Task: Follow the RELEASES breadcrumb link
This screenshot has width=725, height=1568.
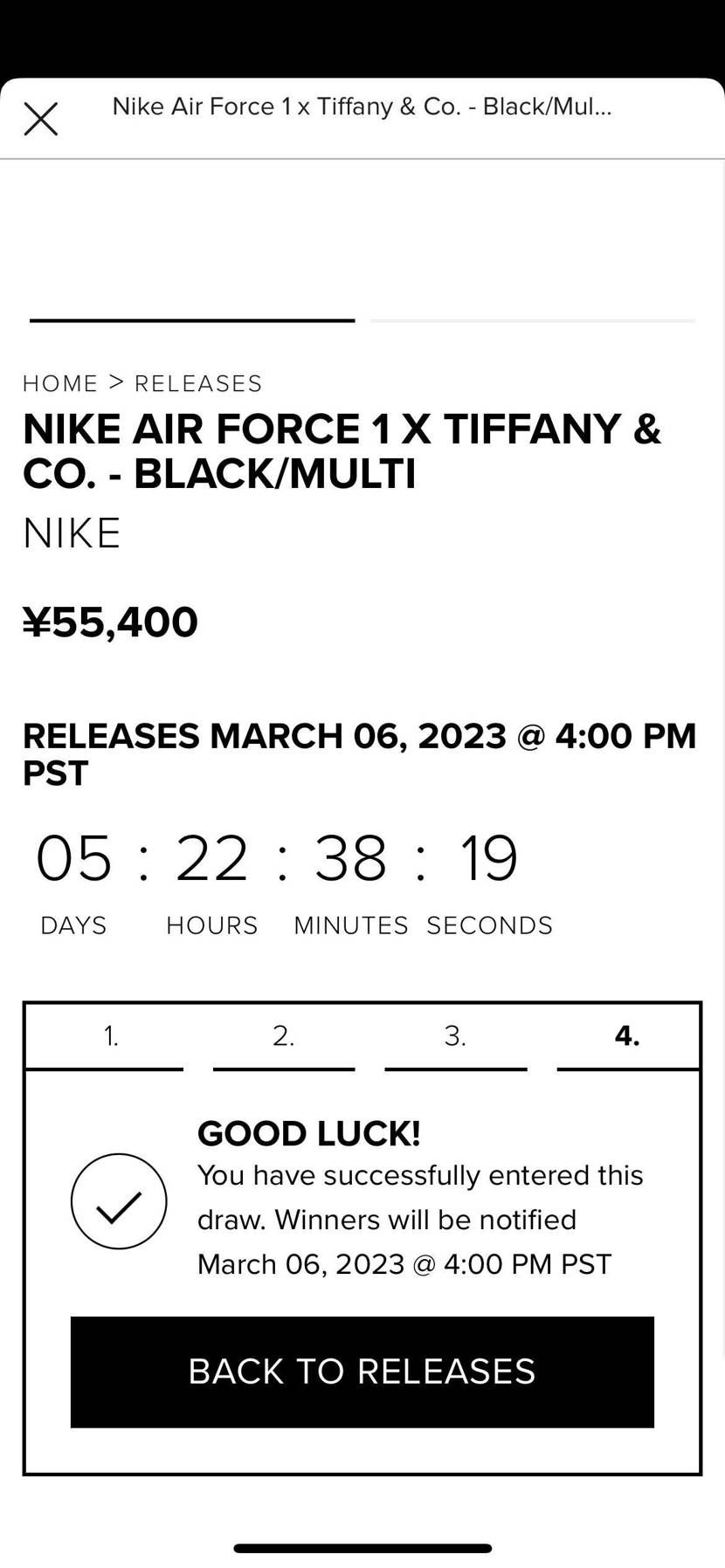Action: [198, 383]
